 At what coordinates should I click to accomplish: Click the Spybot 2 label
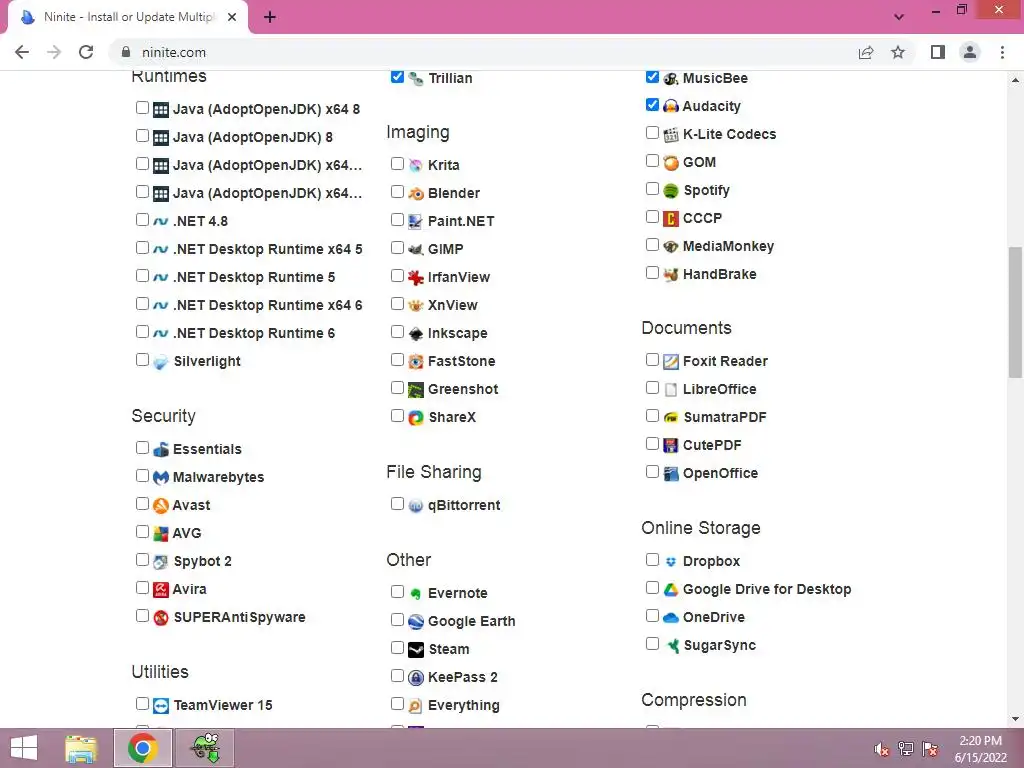point(202,562)
